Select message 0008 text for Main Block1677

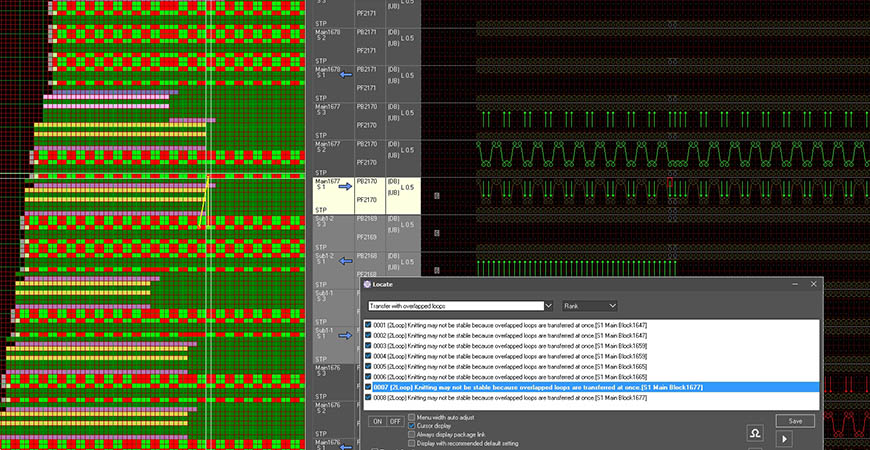tap(510, 398)
